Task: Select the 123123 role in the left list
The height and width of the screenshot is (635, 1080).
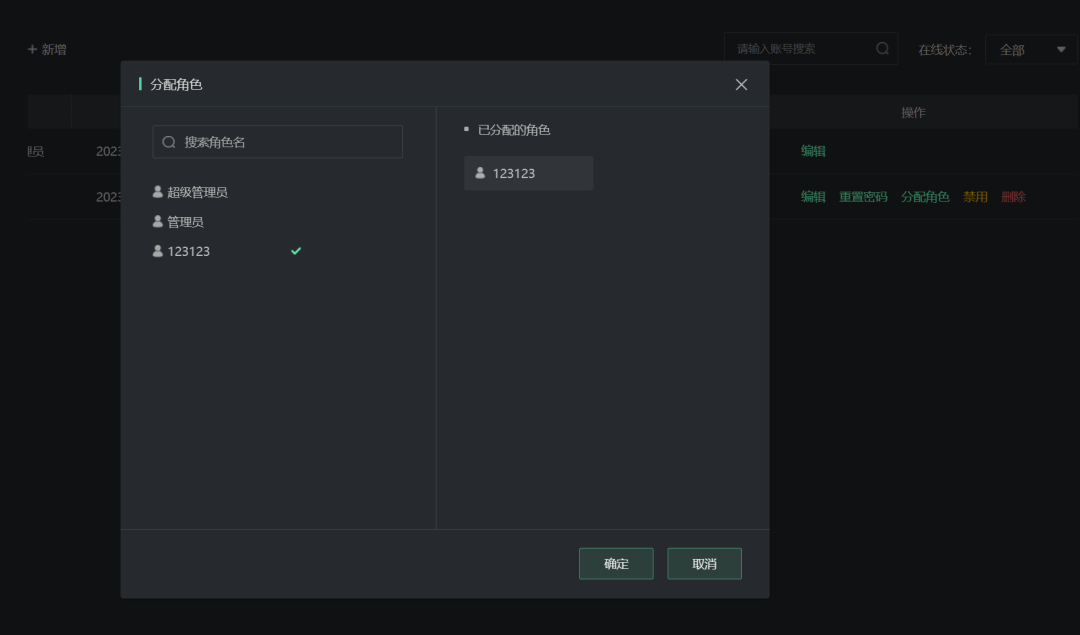Action: click(189, 252)
